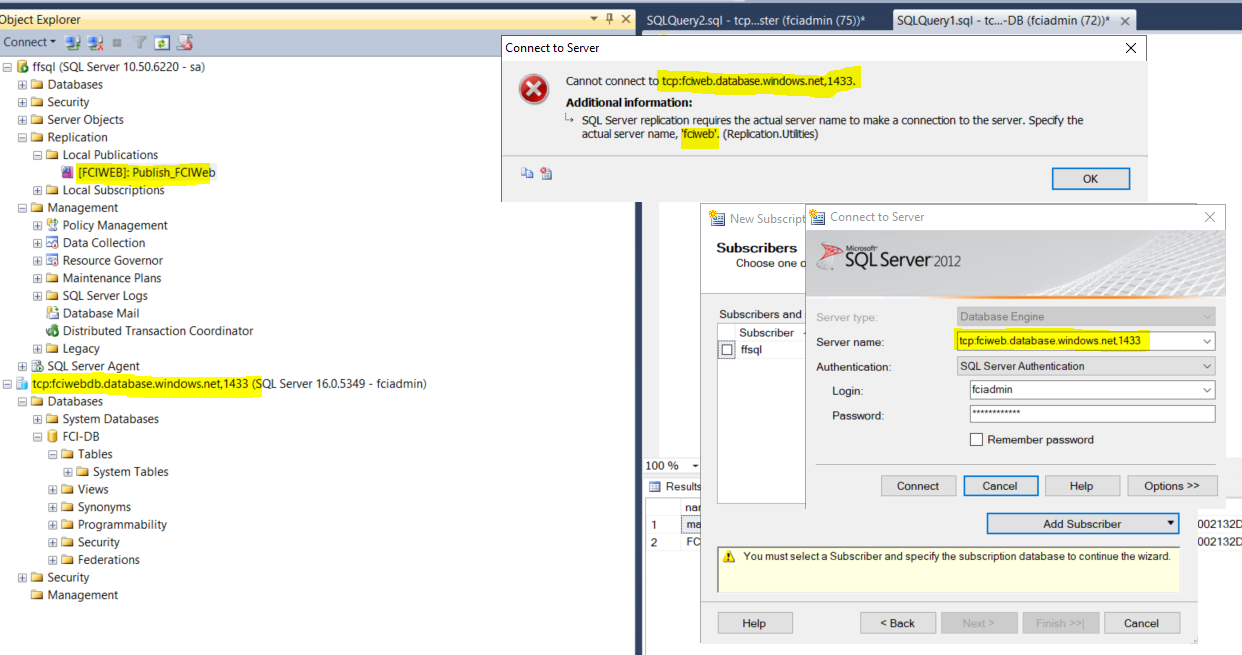
Task: Collapse Local Publications folder
Action: click(38, 155)
